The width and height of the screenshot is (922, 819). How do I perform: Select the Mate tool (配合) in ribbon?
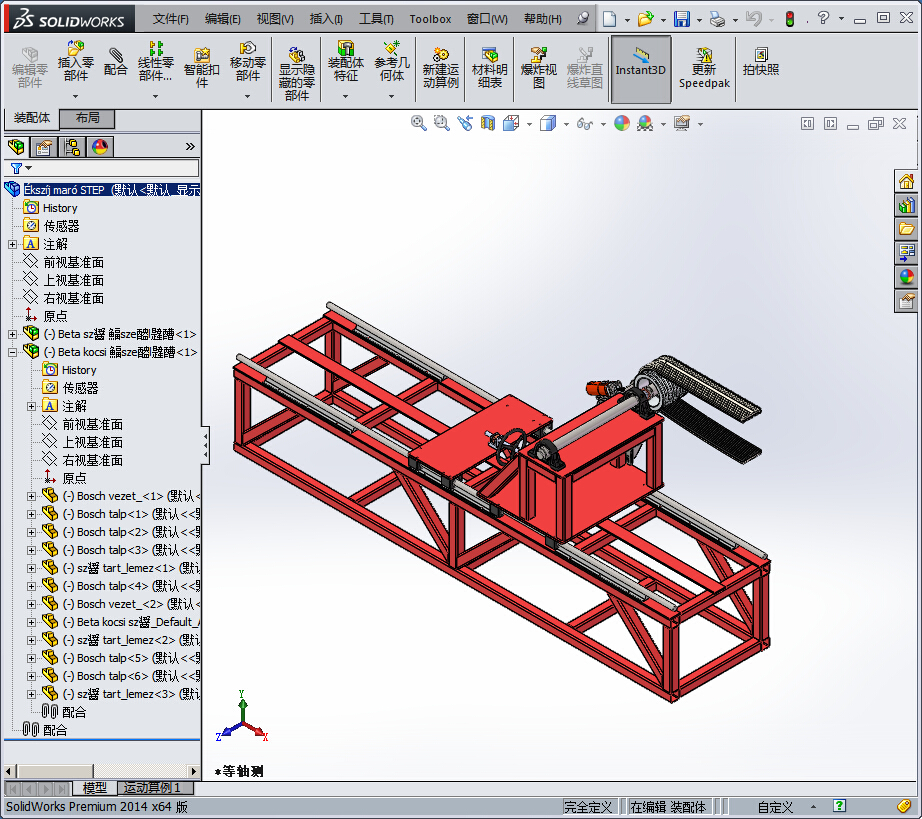[115, 61]
